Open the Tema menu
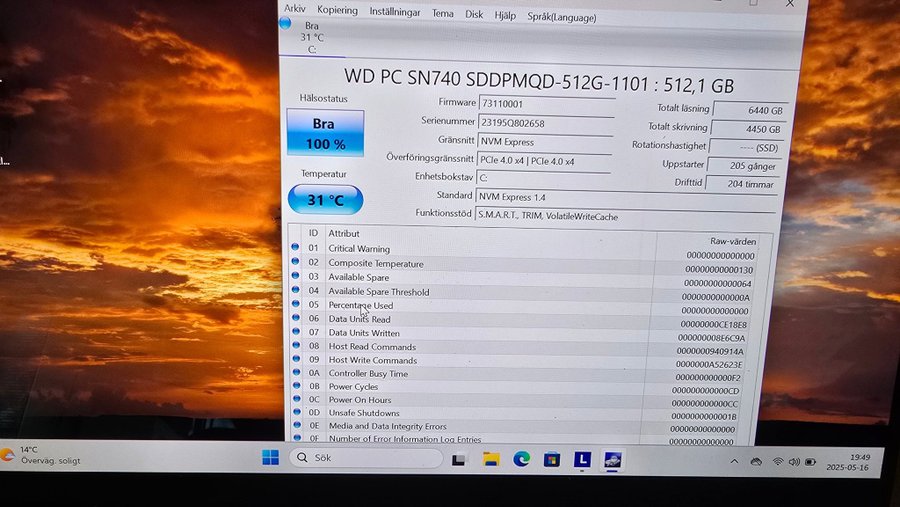Image resolution: width=900 pixels, height=507 pixels. pyautogui.click(x=443, y=13)
